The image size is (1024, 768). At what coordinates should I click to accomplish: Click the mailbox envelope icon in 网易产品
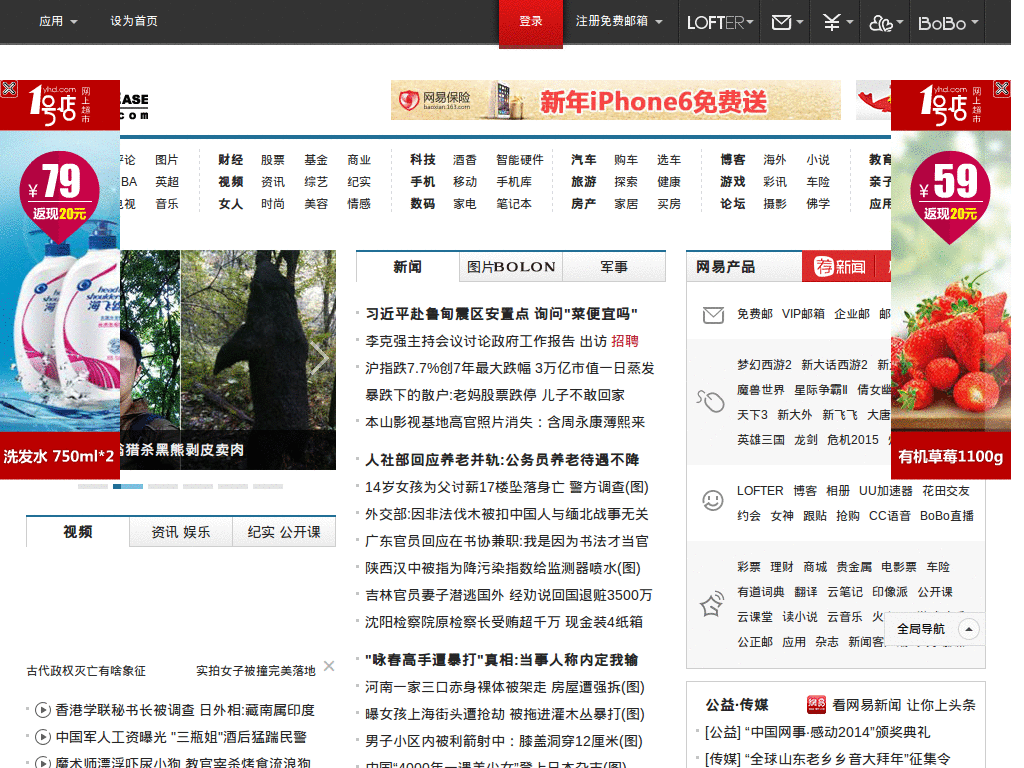click(x=713, y=315)
